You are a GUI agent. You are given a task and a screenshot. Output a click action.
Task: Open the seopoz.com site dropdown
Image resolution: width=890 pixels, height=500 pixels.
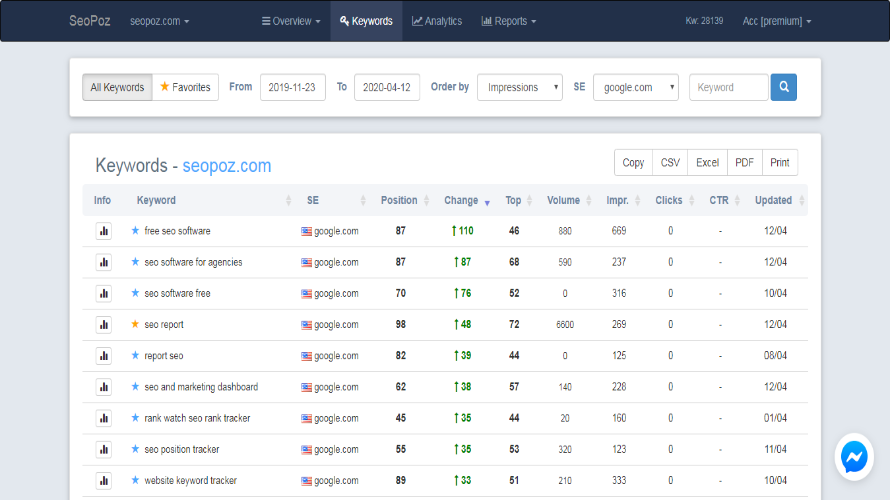pyautogui.click(x=159, y=21)
